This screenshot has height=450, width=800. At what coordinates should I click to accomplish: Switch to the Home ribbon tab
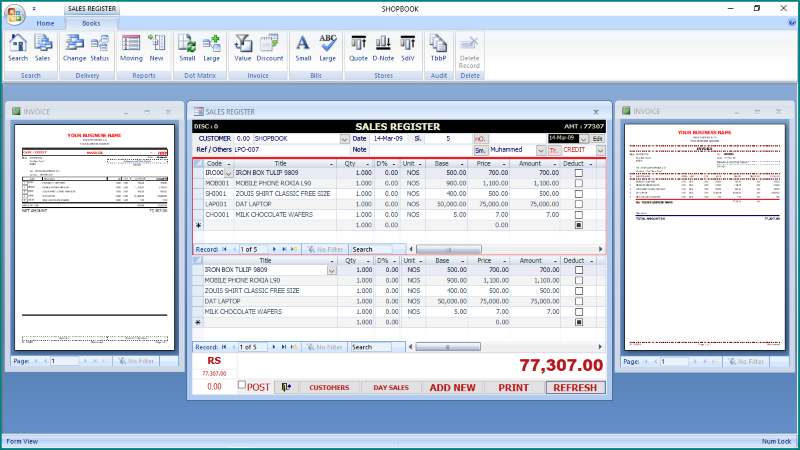(x=45, y=23)
